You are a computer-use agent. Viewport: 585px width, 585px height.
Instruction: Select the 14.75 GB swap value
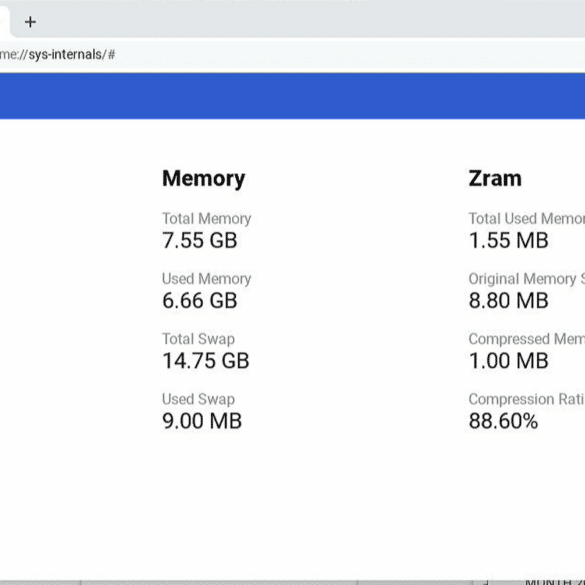coord(206,361)
